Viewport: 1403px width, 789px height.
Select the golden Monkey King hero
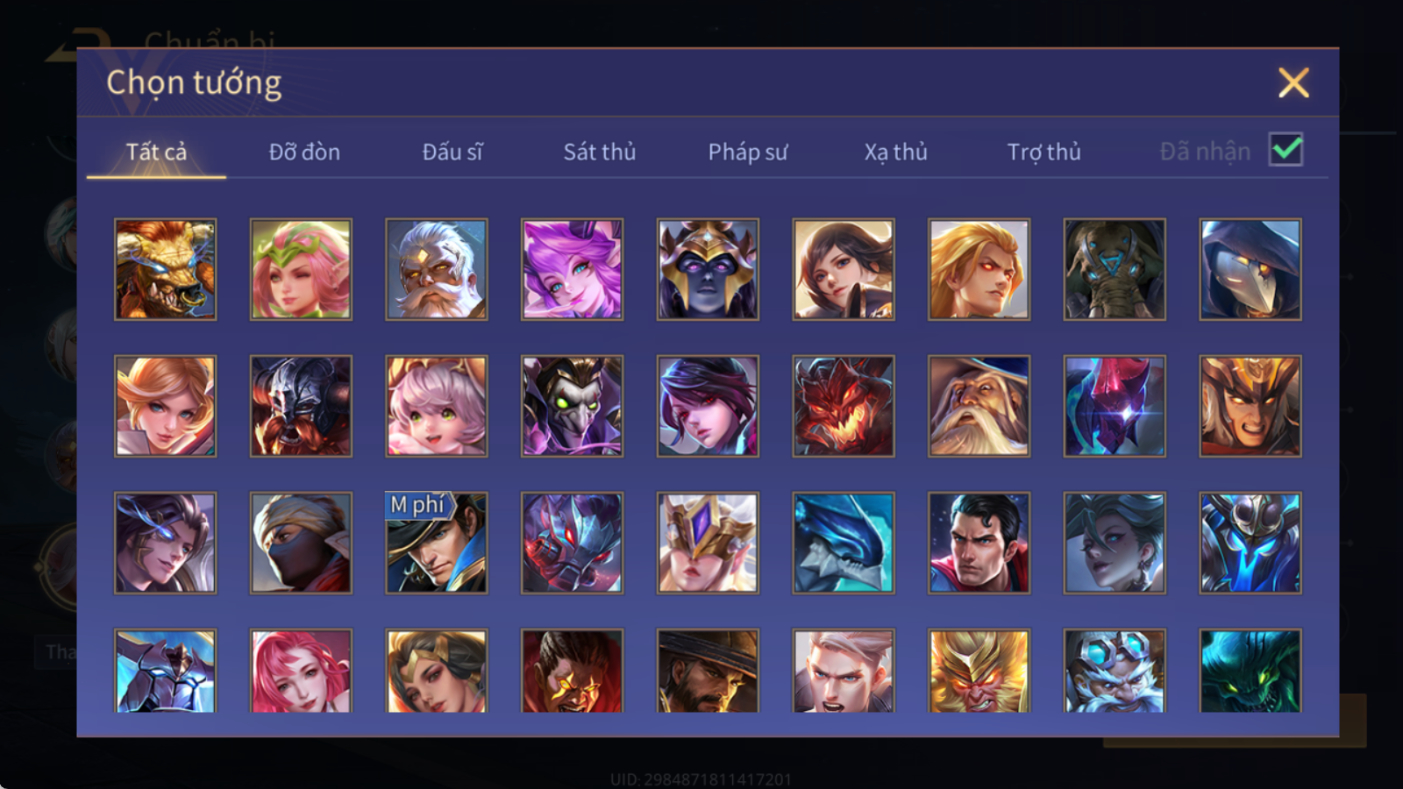tap(979, 671)
